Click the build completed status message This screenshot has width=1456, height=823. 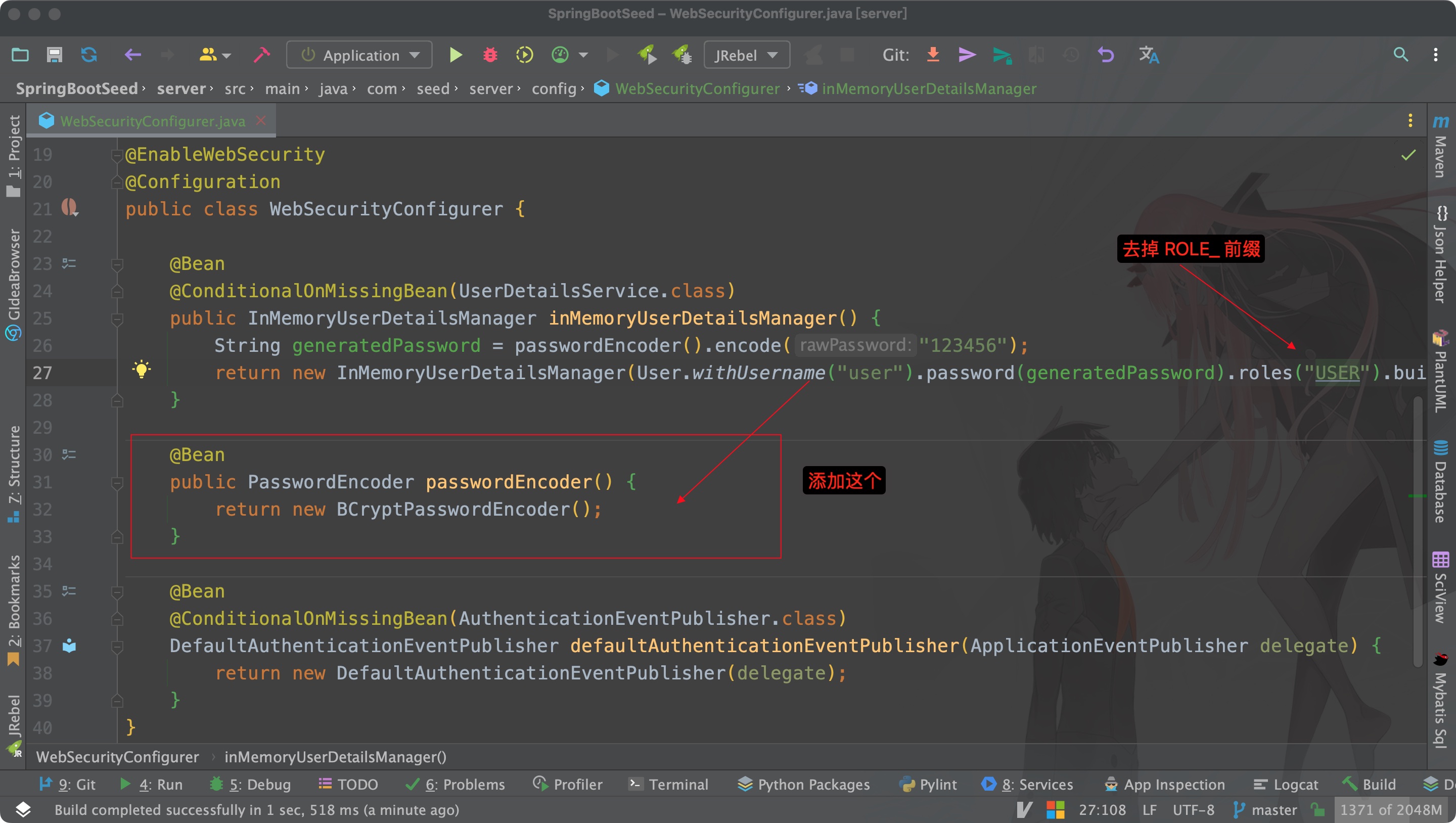257,810
